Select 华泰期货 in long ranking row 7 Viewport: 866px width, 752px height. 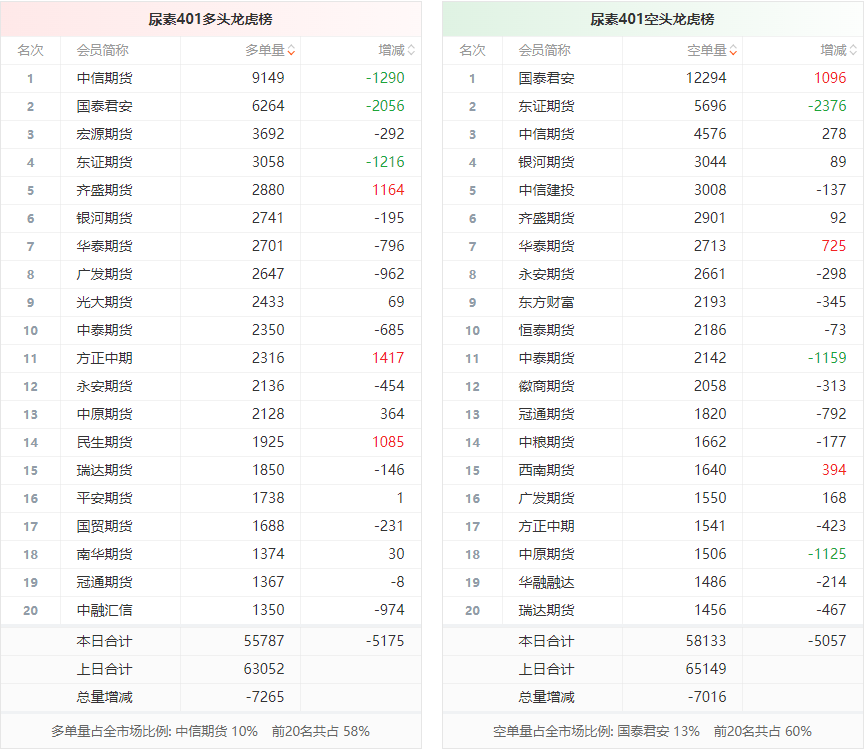click(x=104, y=246)
